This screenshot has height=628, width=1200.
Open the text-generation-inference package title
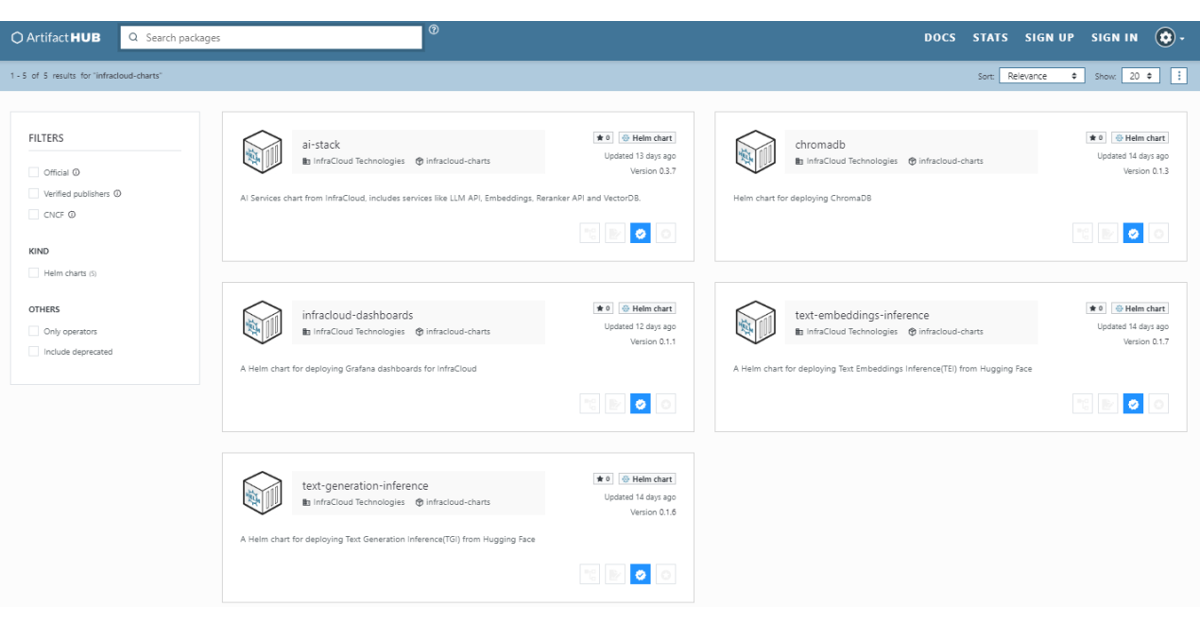click(365, 486)
